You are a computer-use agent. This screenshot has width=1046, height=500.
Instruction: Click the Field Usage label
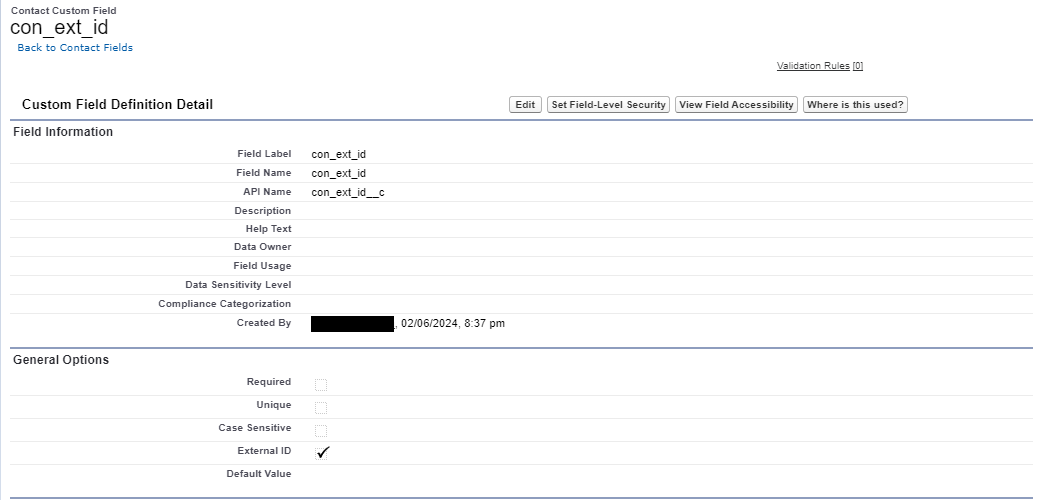[262, 265]
